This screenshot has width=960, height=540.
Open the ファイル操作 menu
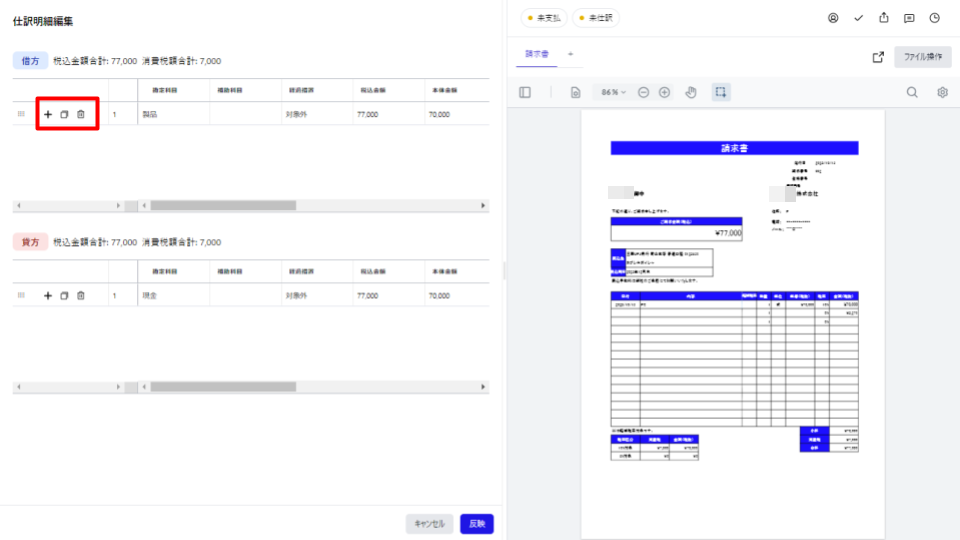[922, 57]
